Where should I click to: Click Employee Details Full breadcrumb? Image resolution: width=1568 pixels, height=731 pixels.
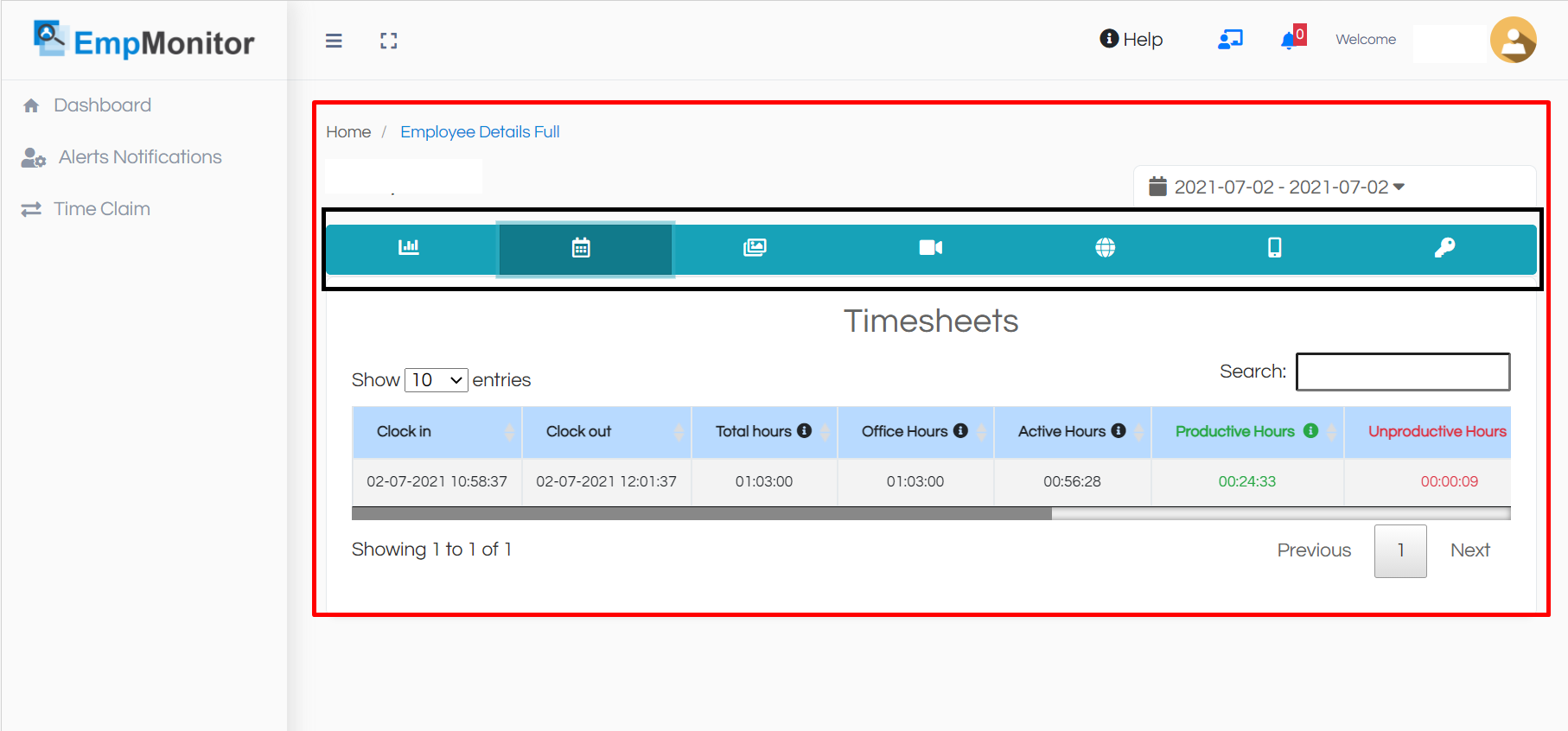pyautogui.click(x=480, y=132)
